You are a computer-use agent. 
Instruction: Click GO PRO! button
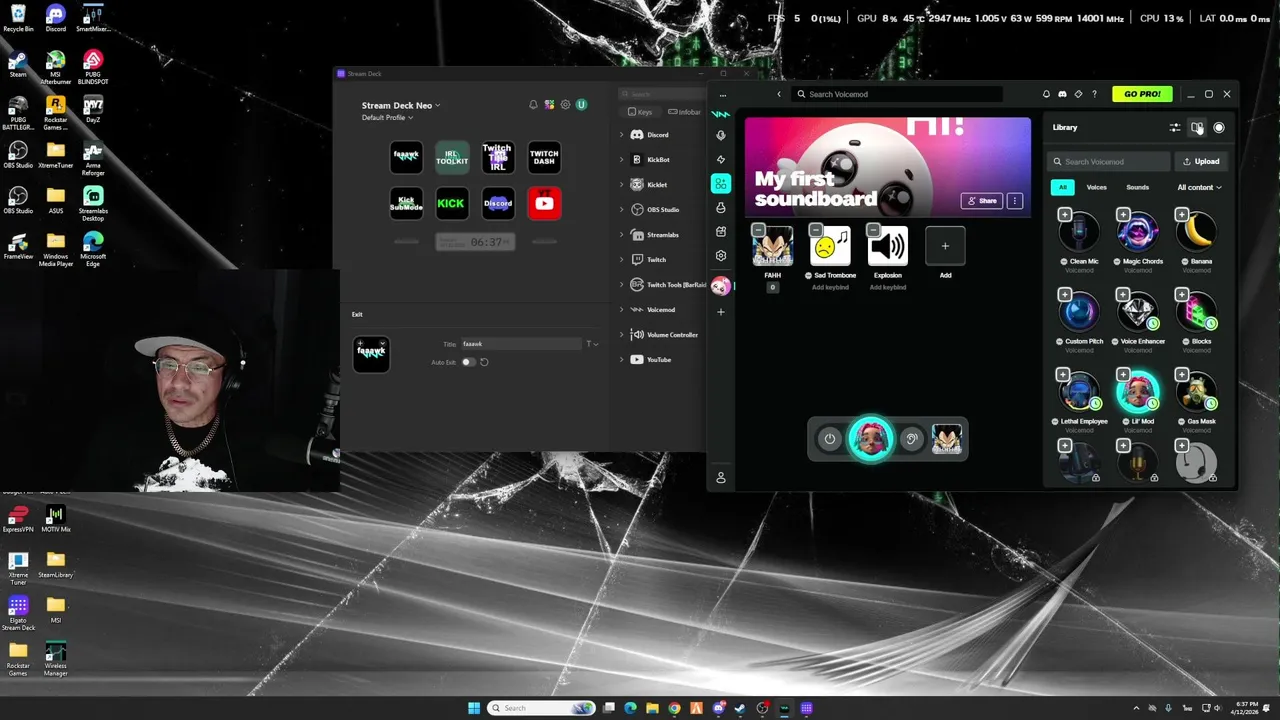[x=1142, y=94]
